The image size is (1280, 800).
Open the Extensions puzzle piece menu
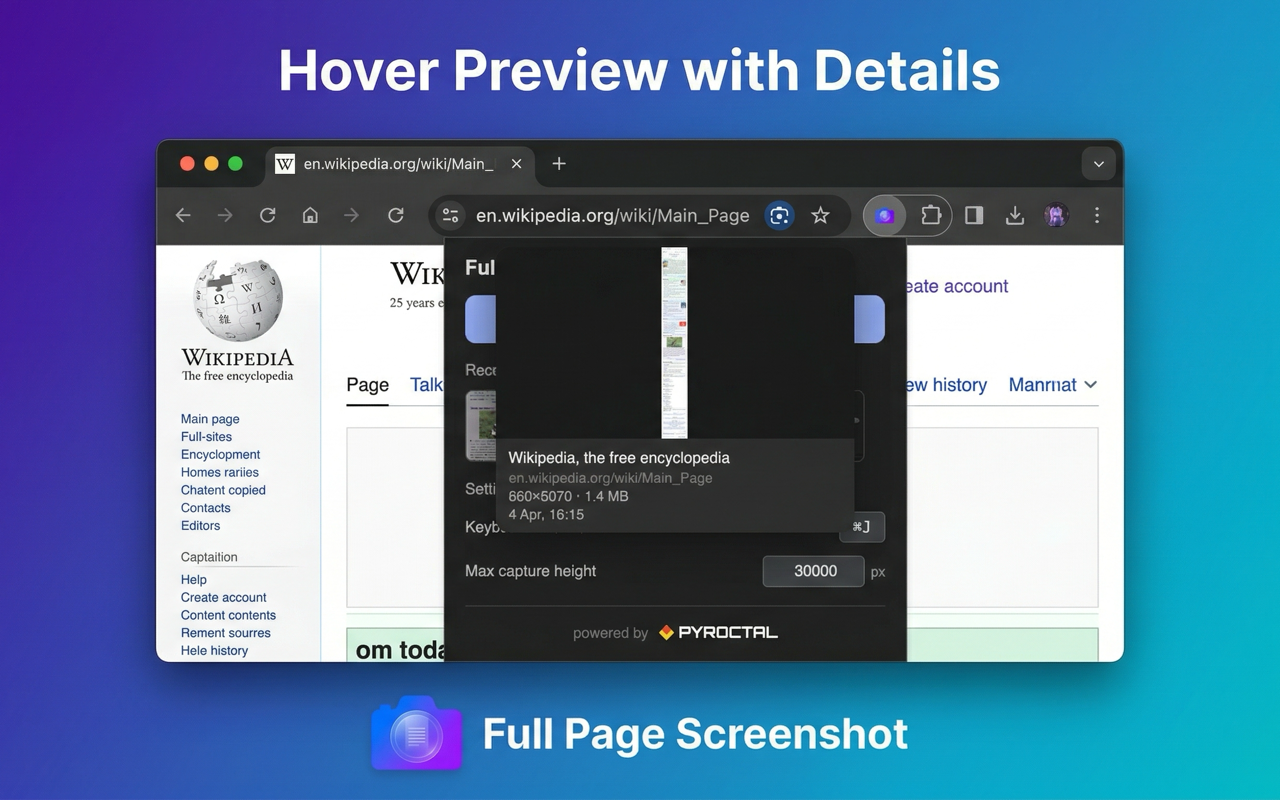click(x=930, y=215)
